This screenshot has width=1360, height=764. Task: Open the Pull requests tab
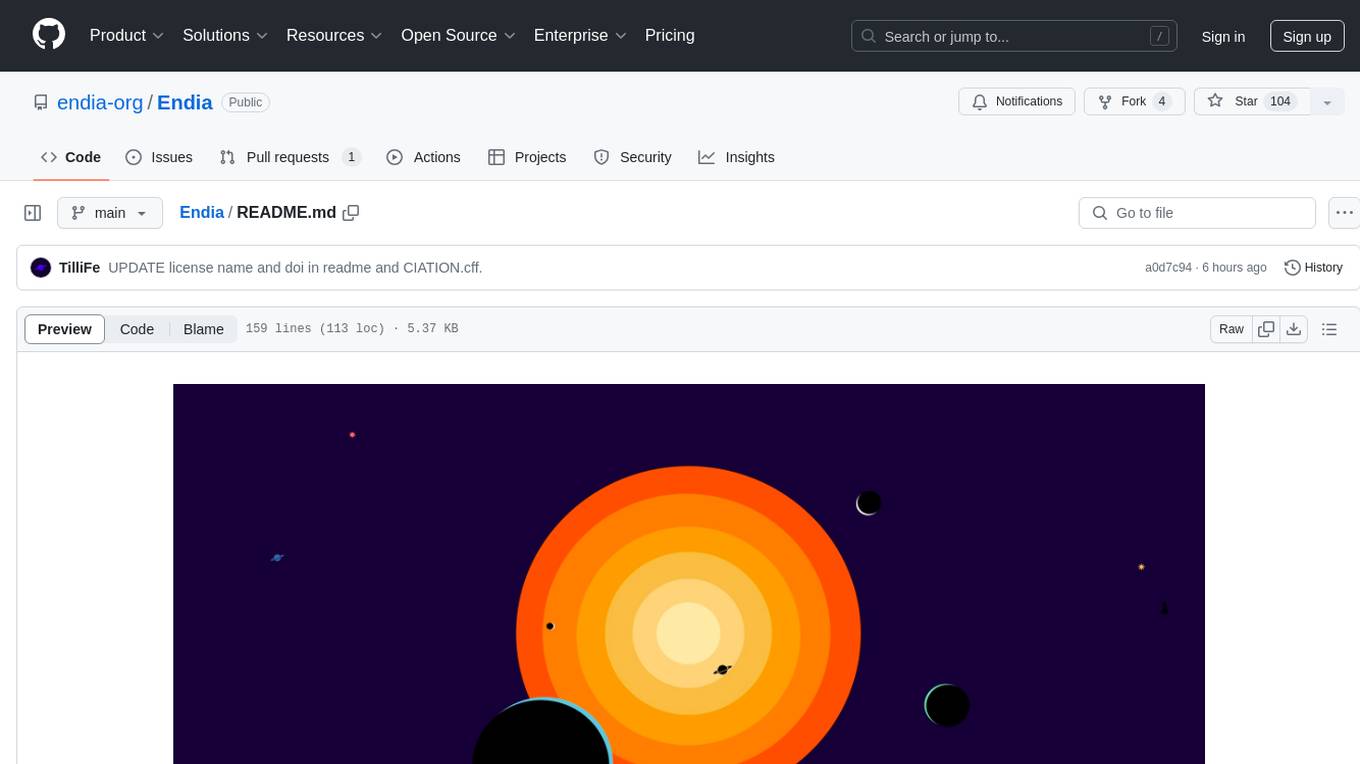290,157
